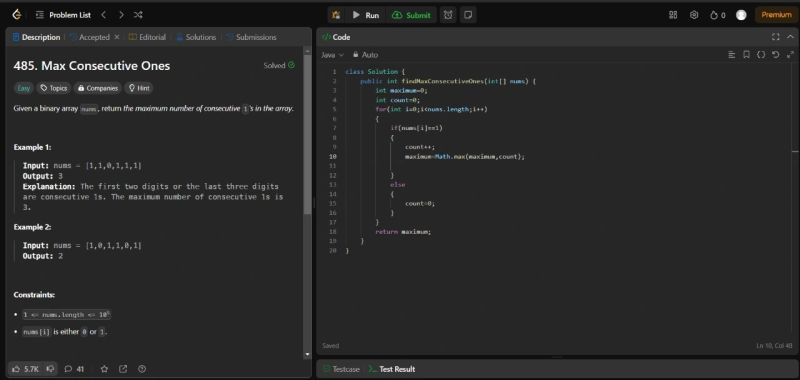Open the Testcase tab
This screenshot has width=800, height=380.
coord(341,369)
